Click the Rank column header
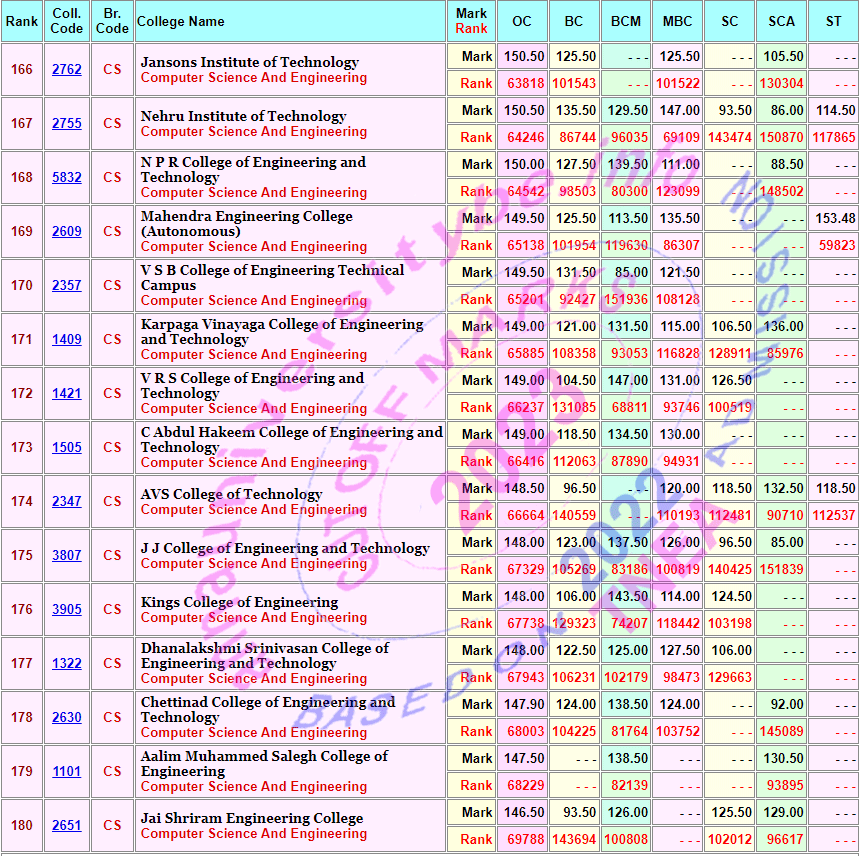 [x=21, y=21]
